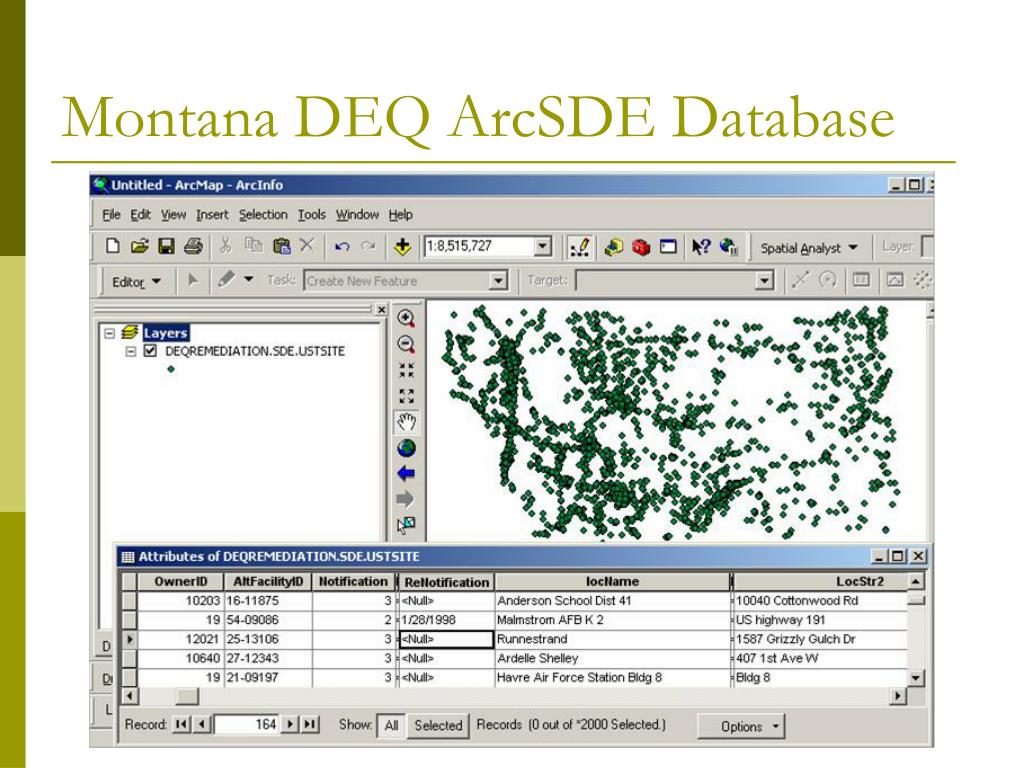Collapse the Layers tree node

click(x=109, y=333)
